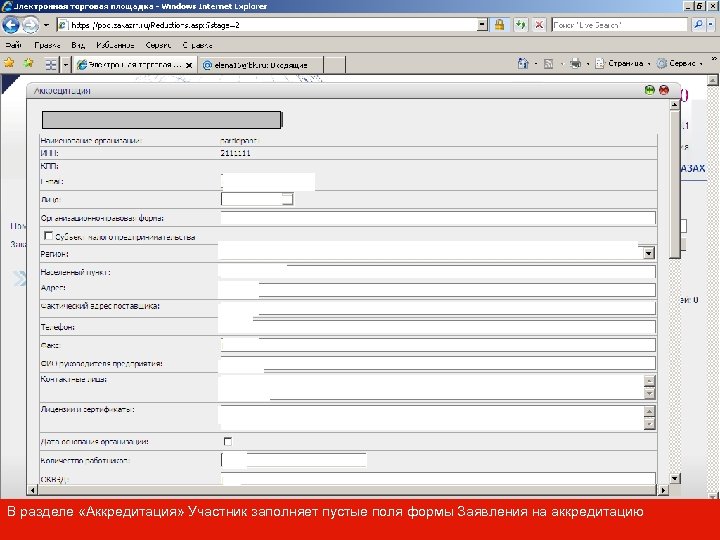
Task: Click the RSS feeds toolbar icon
Action: tap(548, 64)
